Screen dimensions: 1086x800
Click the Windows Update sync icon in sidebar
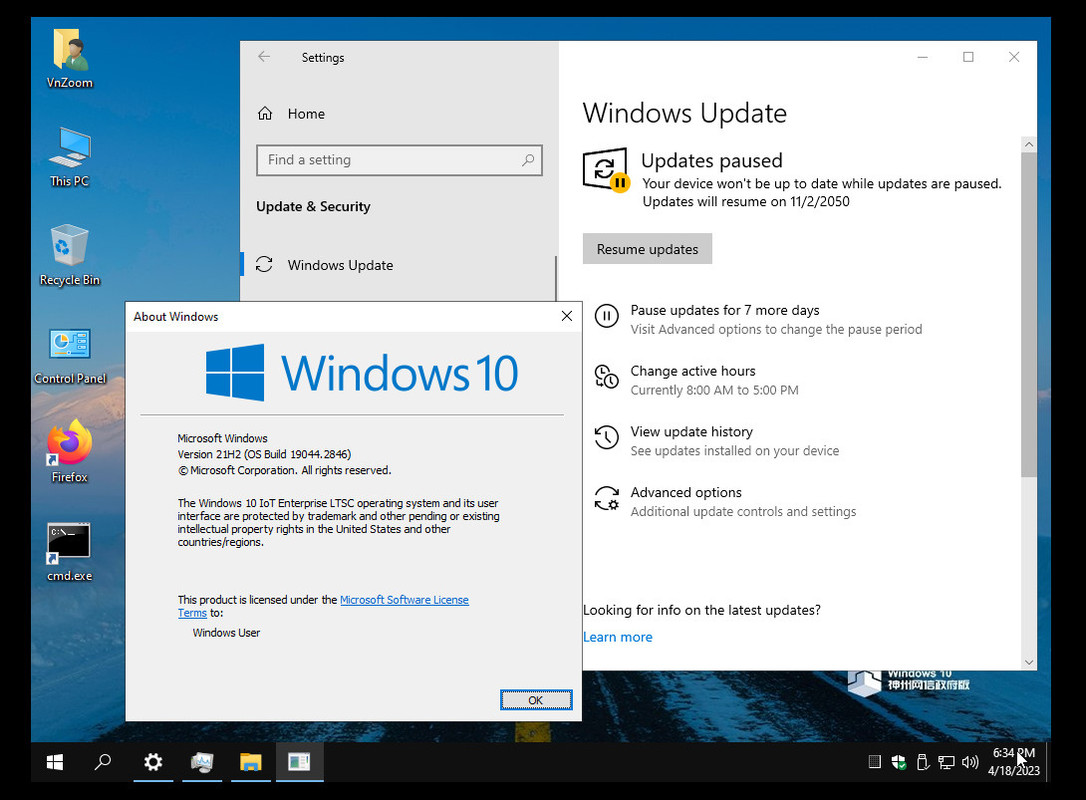pyautogui.click(x=264, y=265)
